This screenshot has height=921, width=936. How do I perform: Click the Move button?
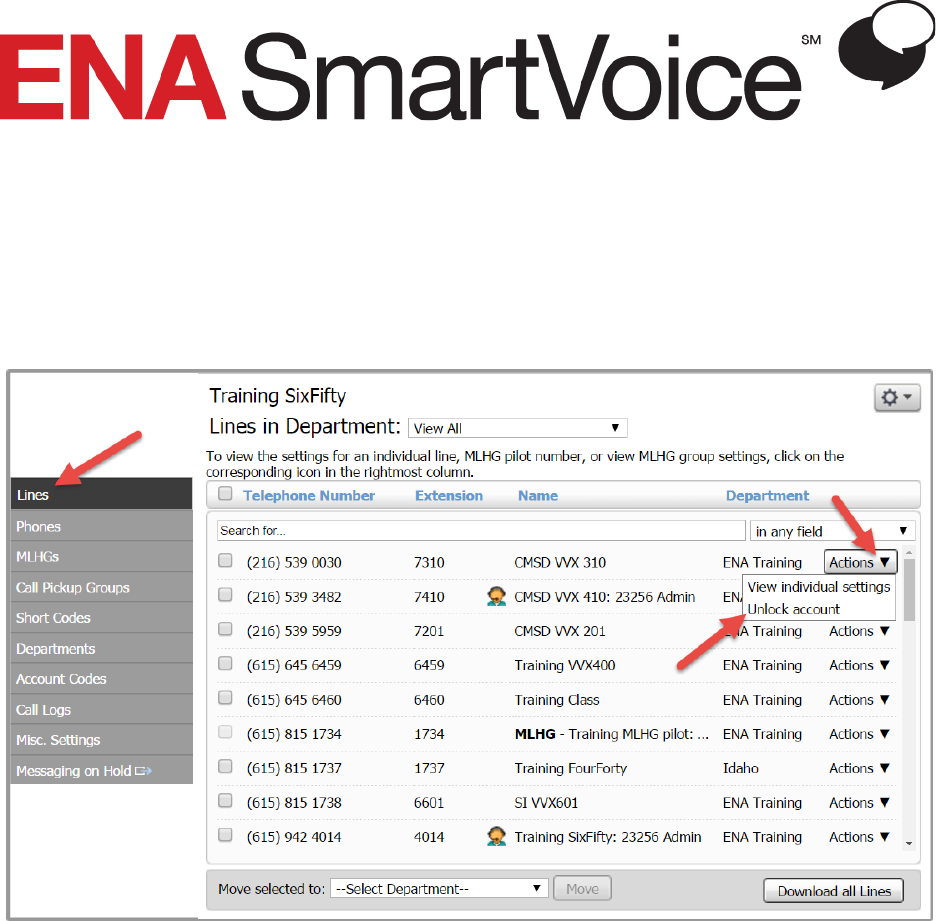(582, 888)
